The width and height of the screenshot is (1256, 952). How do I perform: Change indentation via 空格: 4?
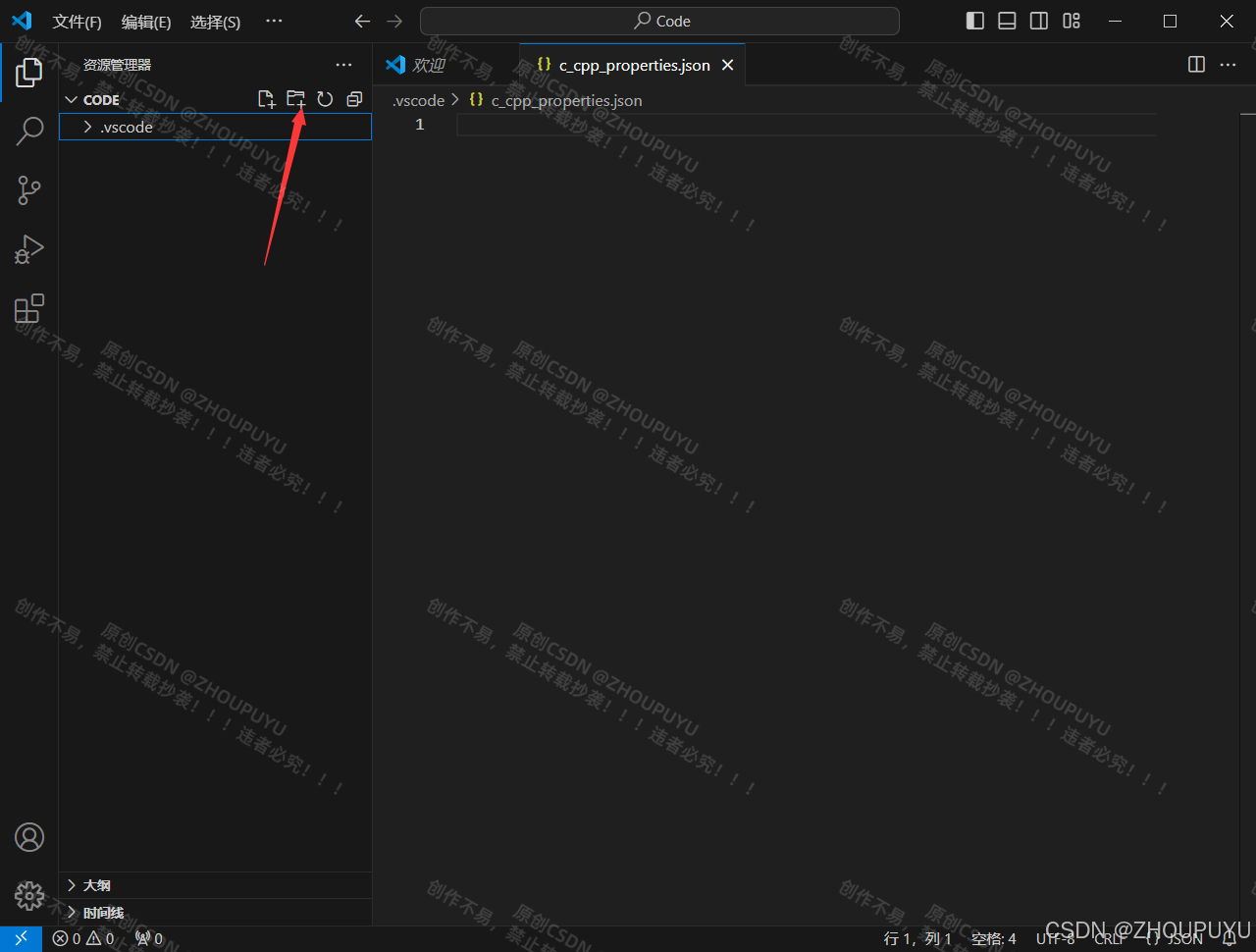coord(994,939)
